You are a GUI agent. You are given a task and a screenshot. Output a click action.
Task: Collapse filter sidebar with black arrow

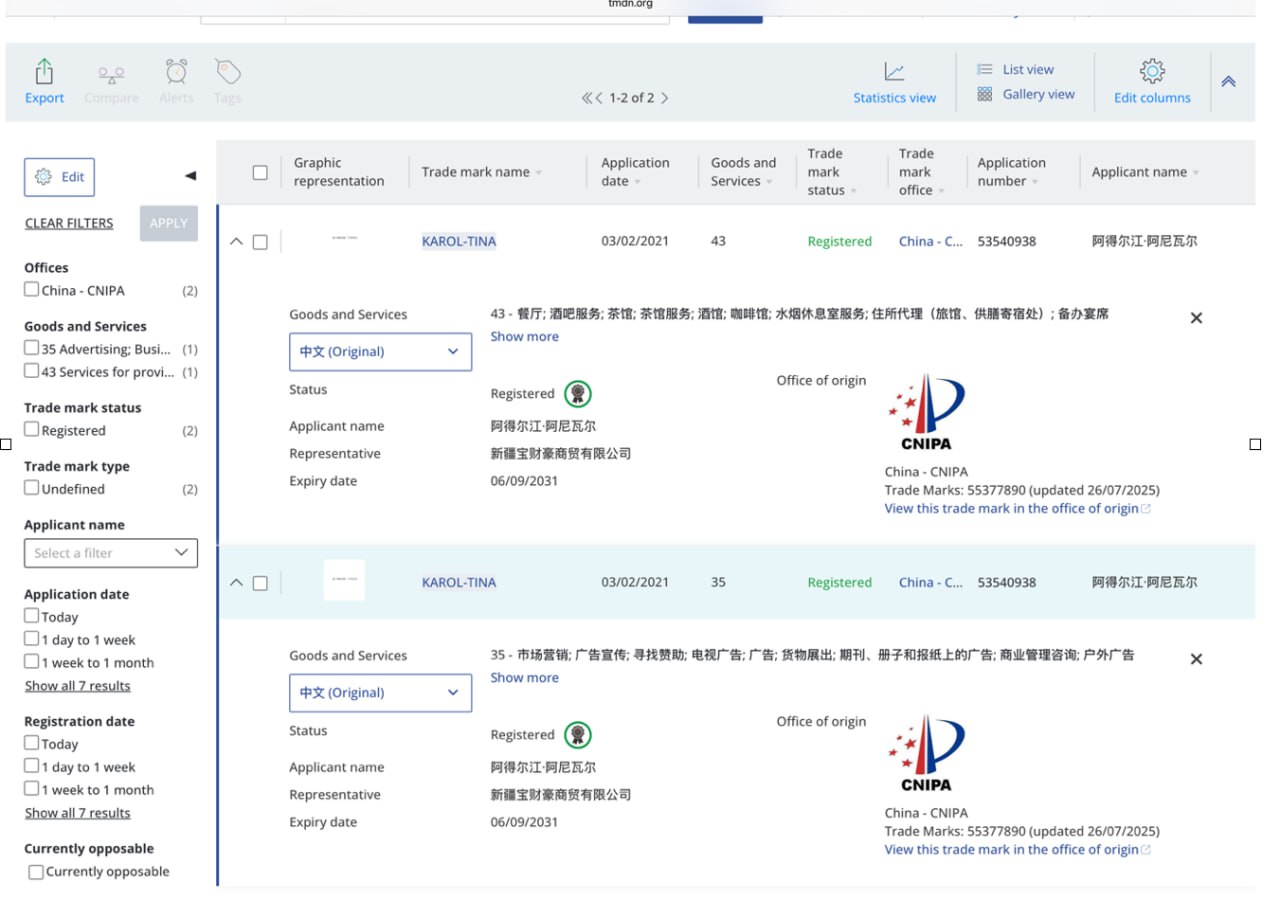coord(190,176)
